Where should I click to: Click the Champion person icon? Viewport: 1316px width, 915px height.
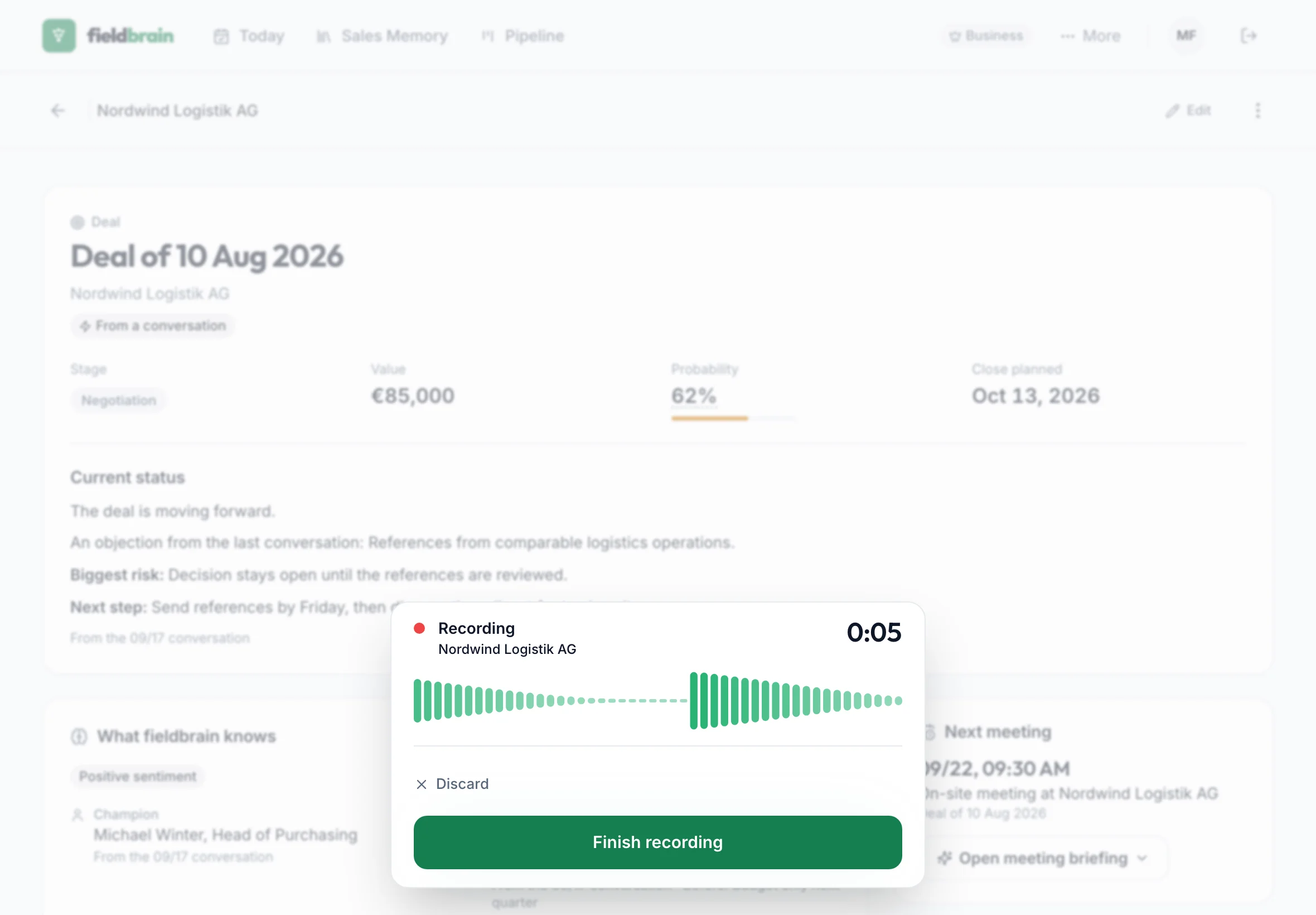(x=78, y=815)
